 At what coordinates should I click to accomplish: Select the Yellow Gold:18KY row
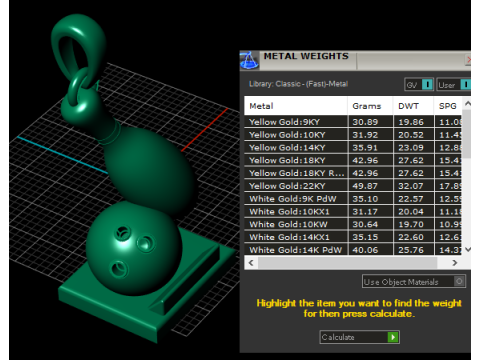353,160
